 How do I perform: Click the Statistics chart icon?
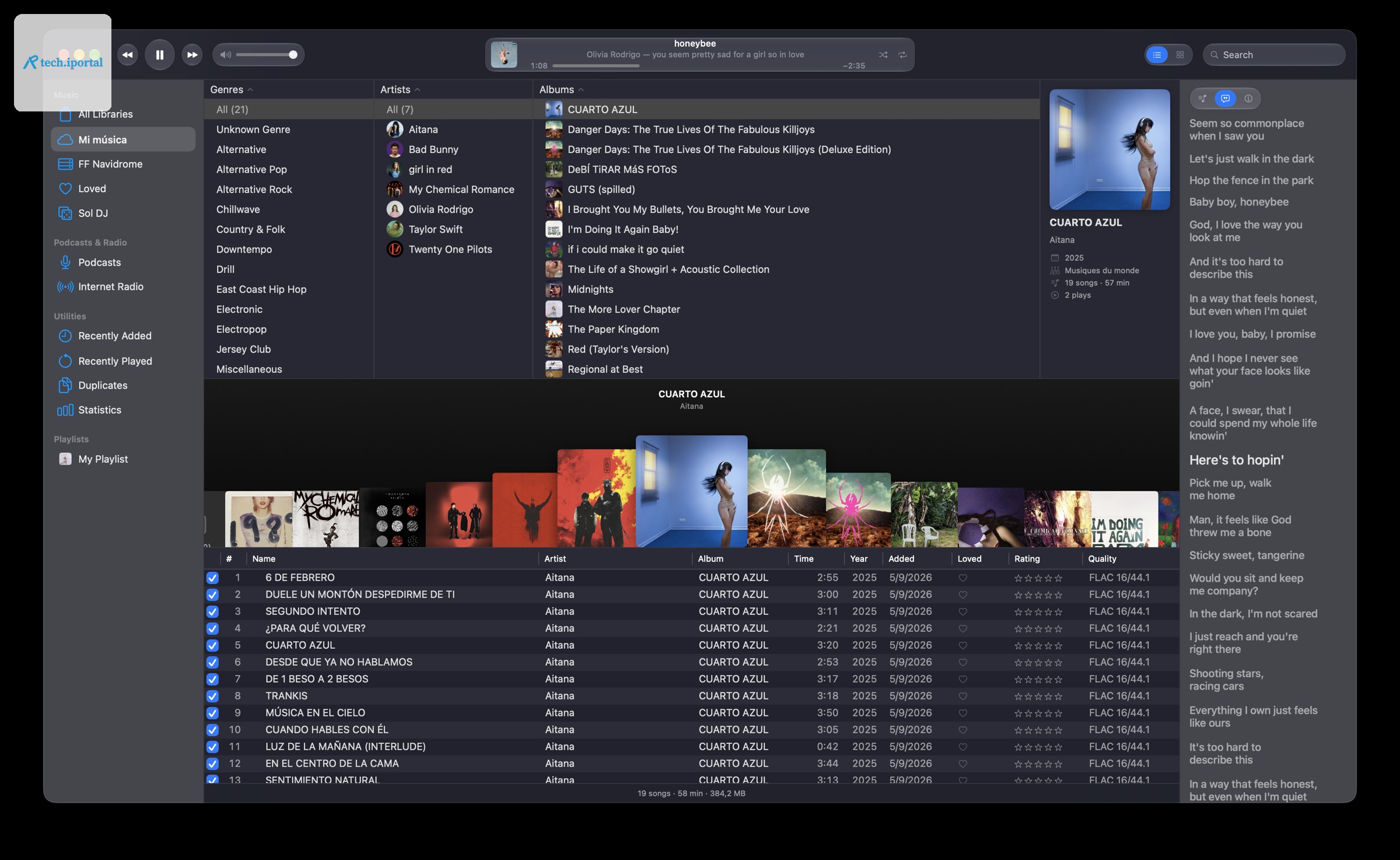[x=65, y=410]
